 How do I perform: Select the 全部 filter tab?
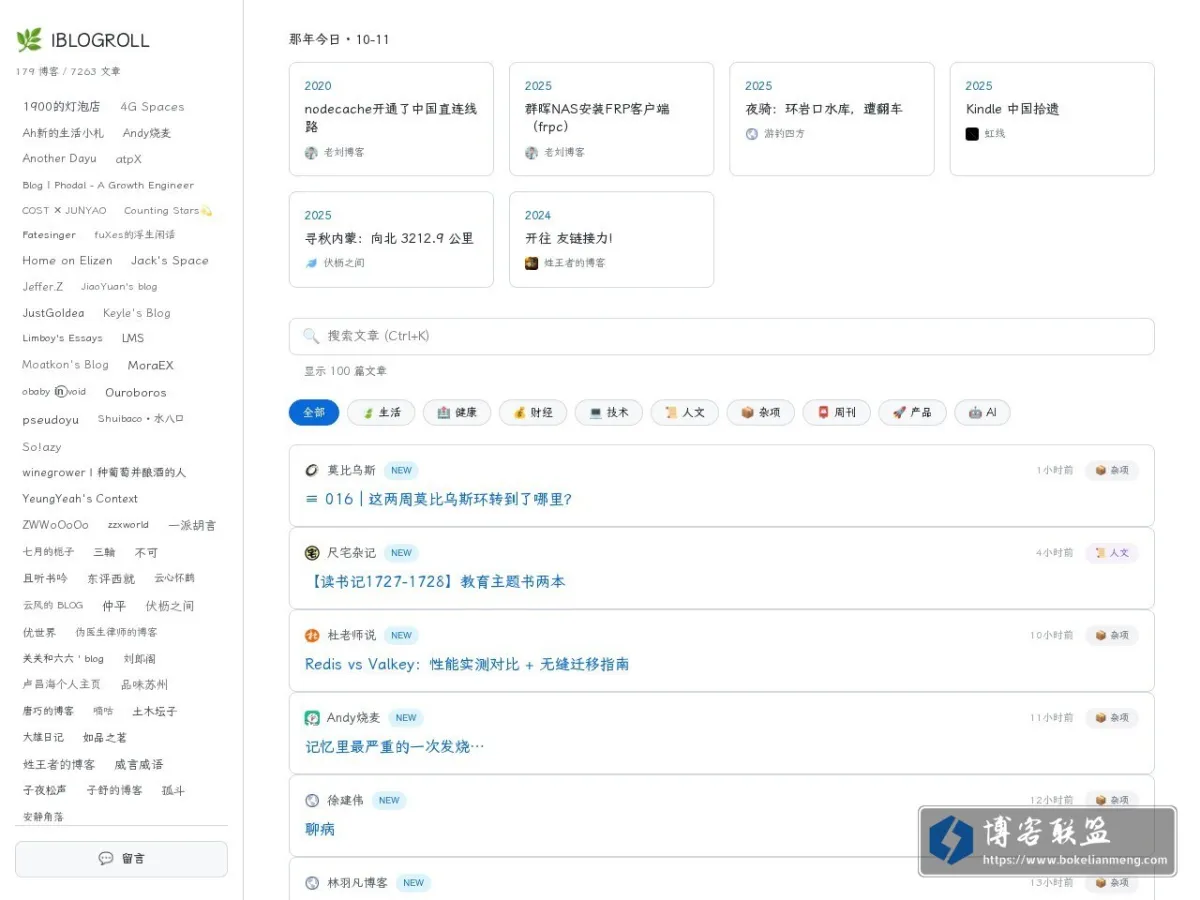pos(314,412)
